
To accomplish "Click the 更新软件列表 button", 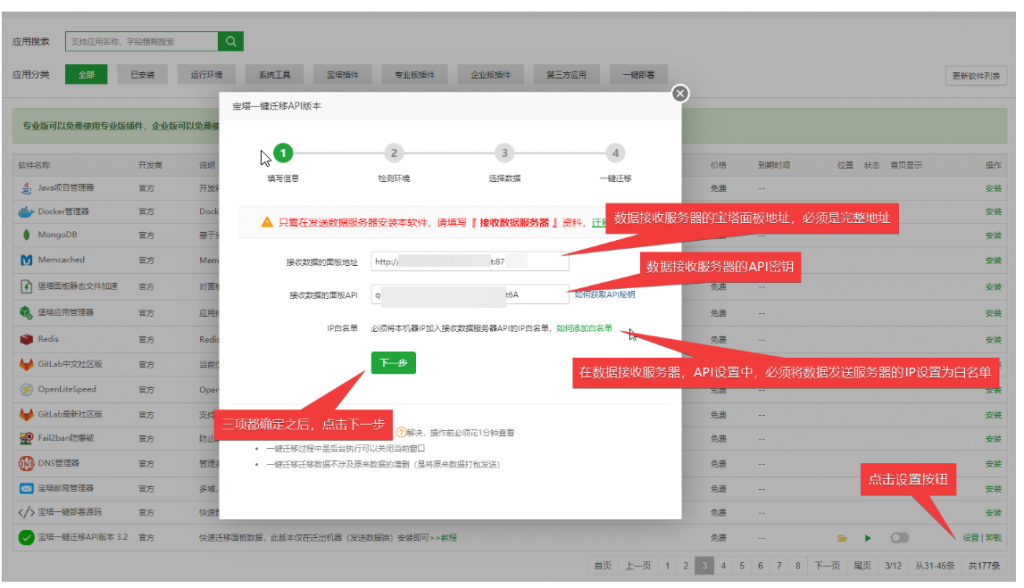I will 976,76.
